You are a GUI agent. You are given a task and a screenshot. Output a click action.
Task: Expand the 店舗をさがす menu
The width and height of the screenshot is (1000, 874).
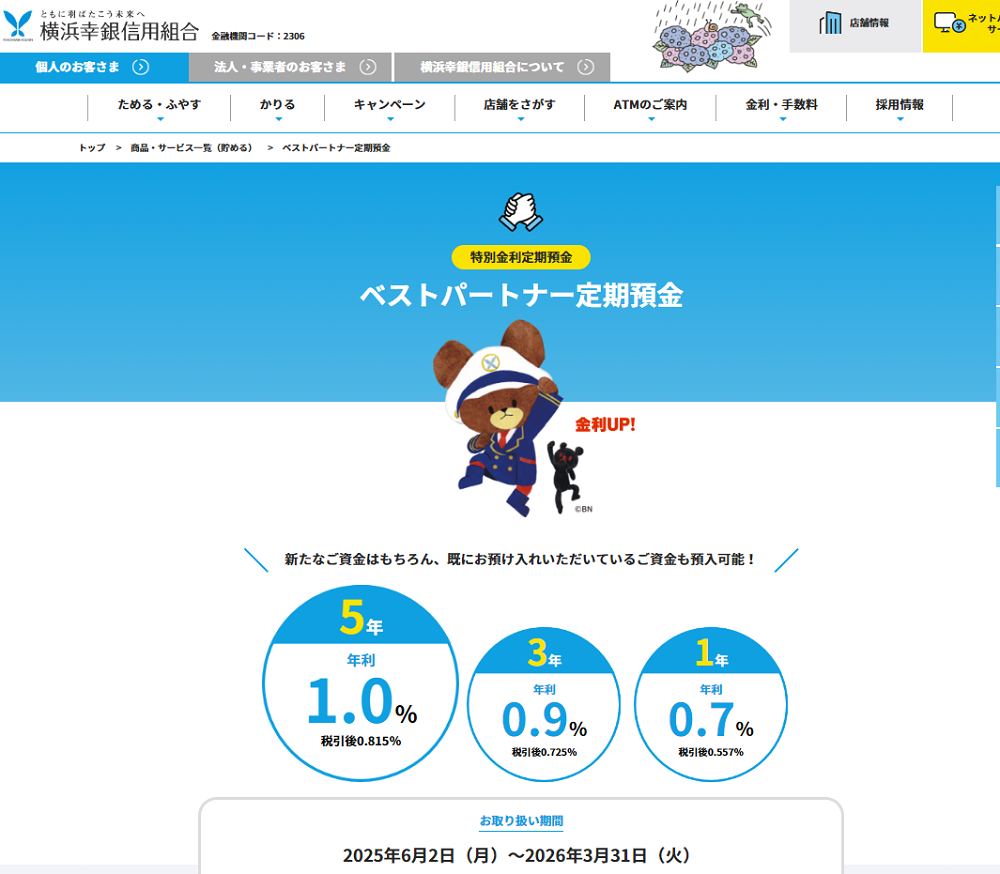tap(520, 107)
